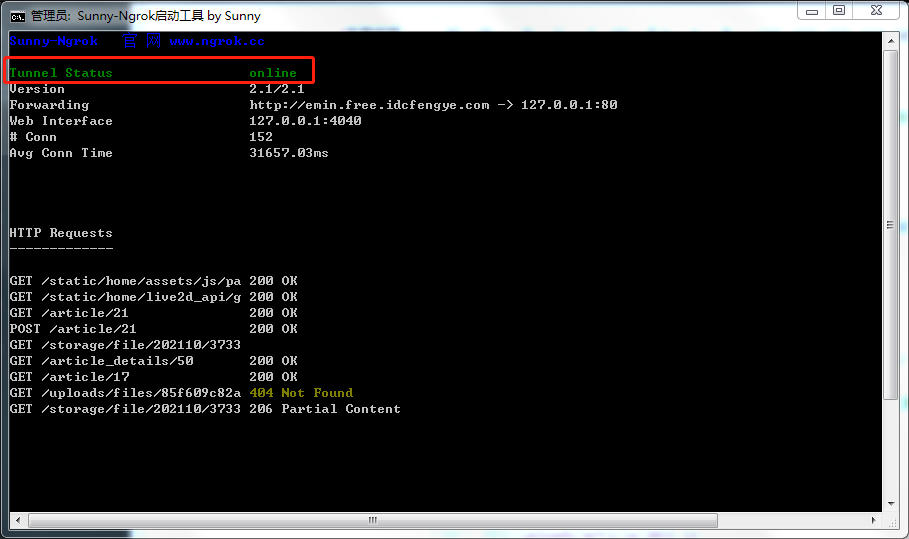The image size is (909, 539).
Task: Click the horizontal scrollbar thumb
Action: pyautogui.click(x=373, y=520)
